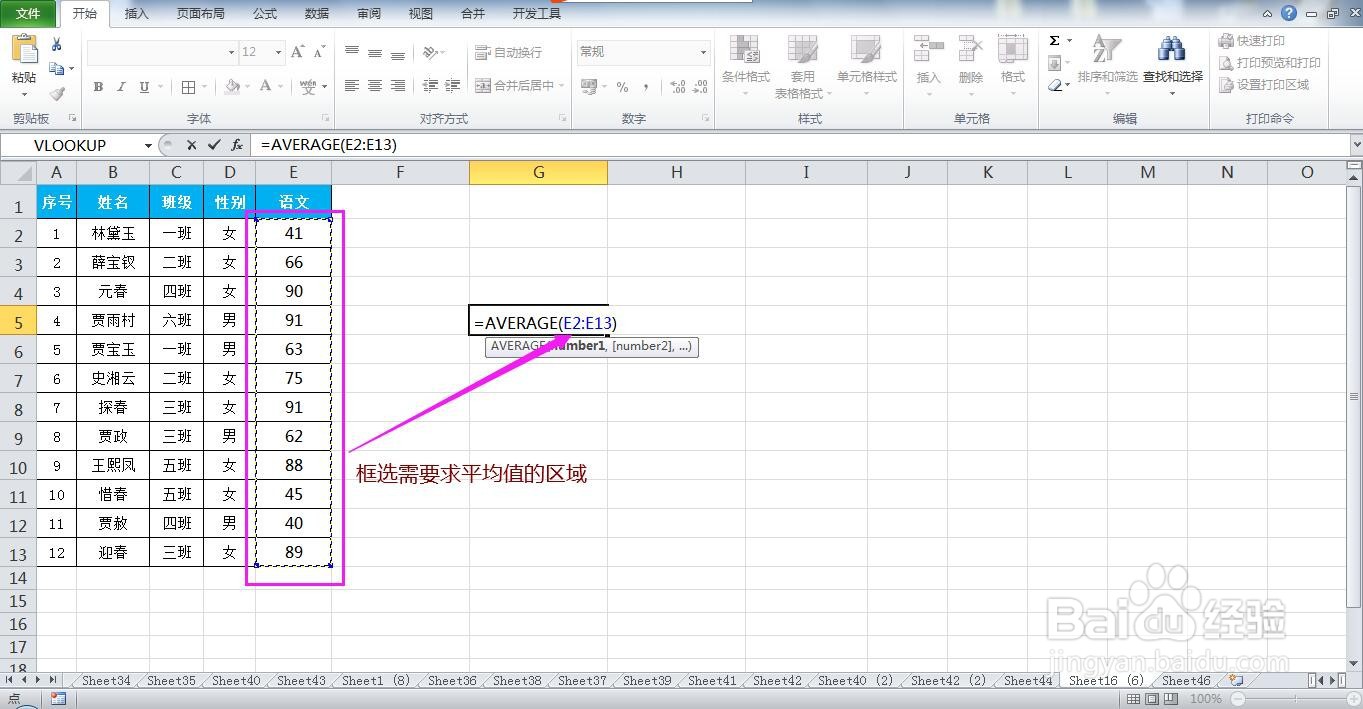Open the font size 12 dropdown
Viewport: 1363px width, 709px height.
(278, 52)
